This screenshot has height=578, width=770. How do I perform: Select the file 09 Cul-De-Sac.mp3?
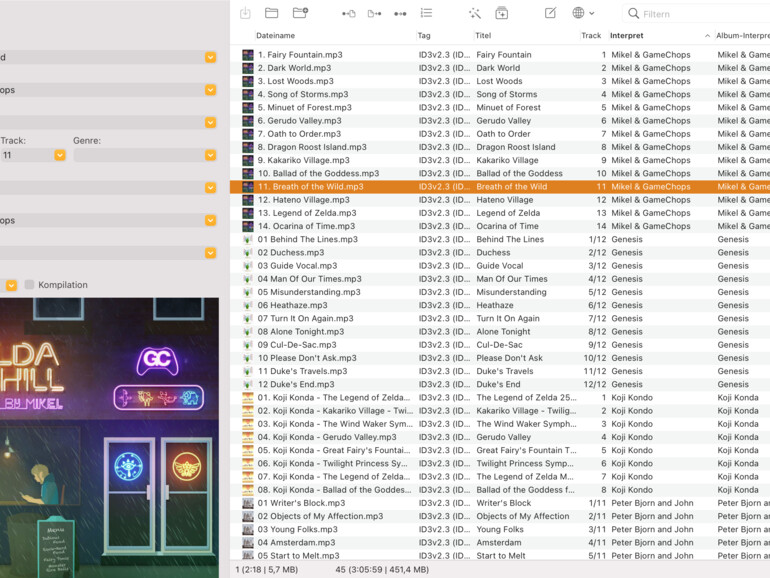point(297,345)
